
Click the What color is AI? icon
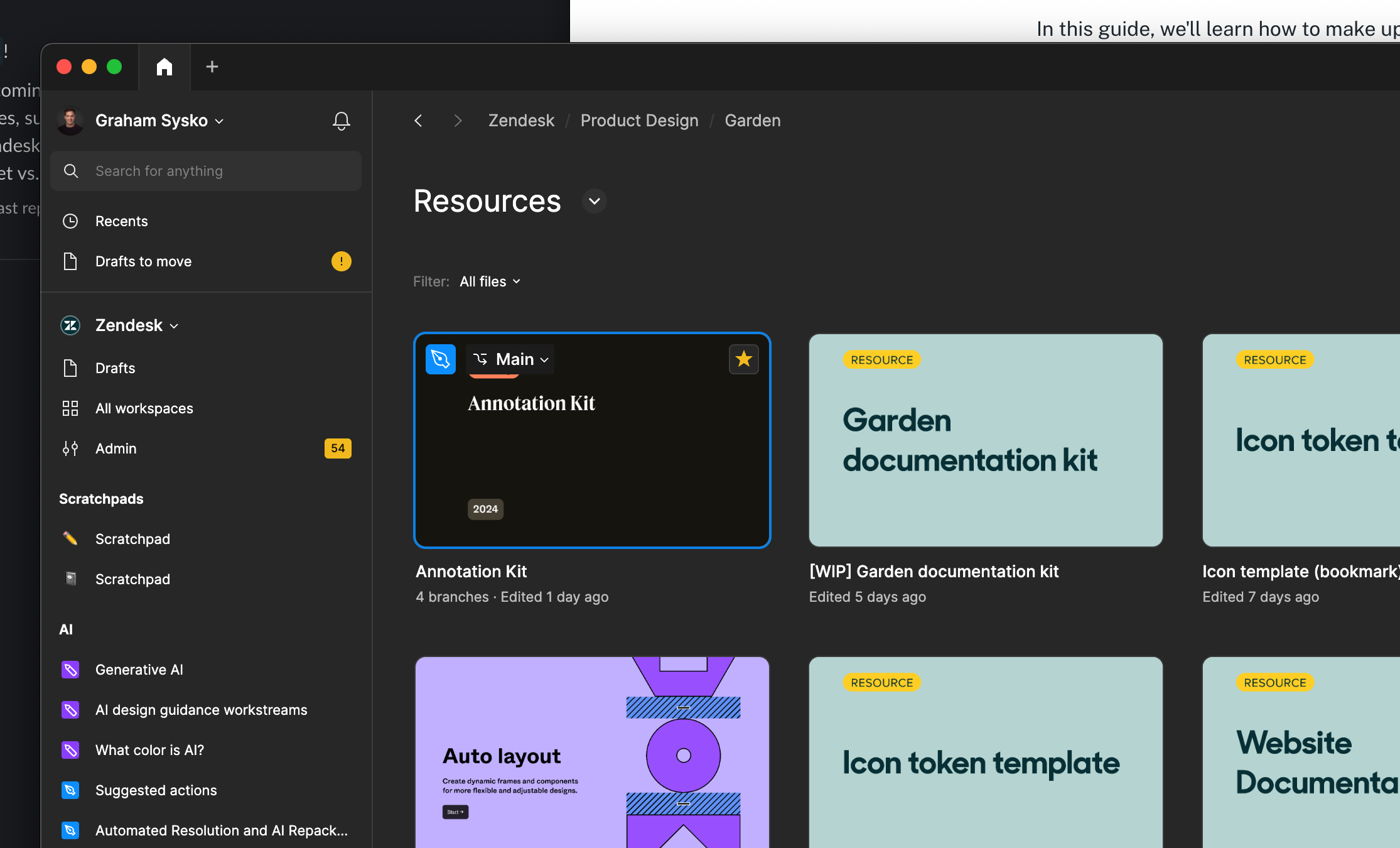coord(70,750)
